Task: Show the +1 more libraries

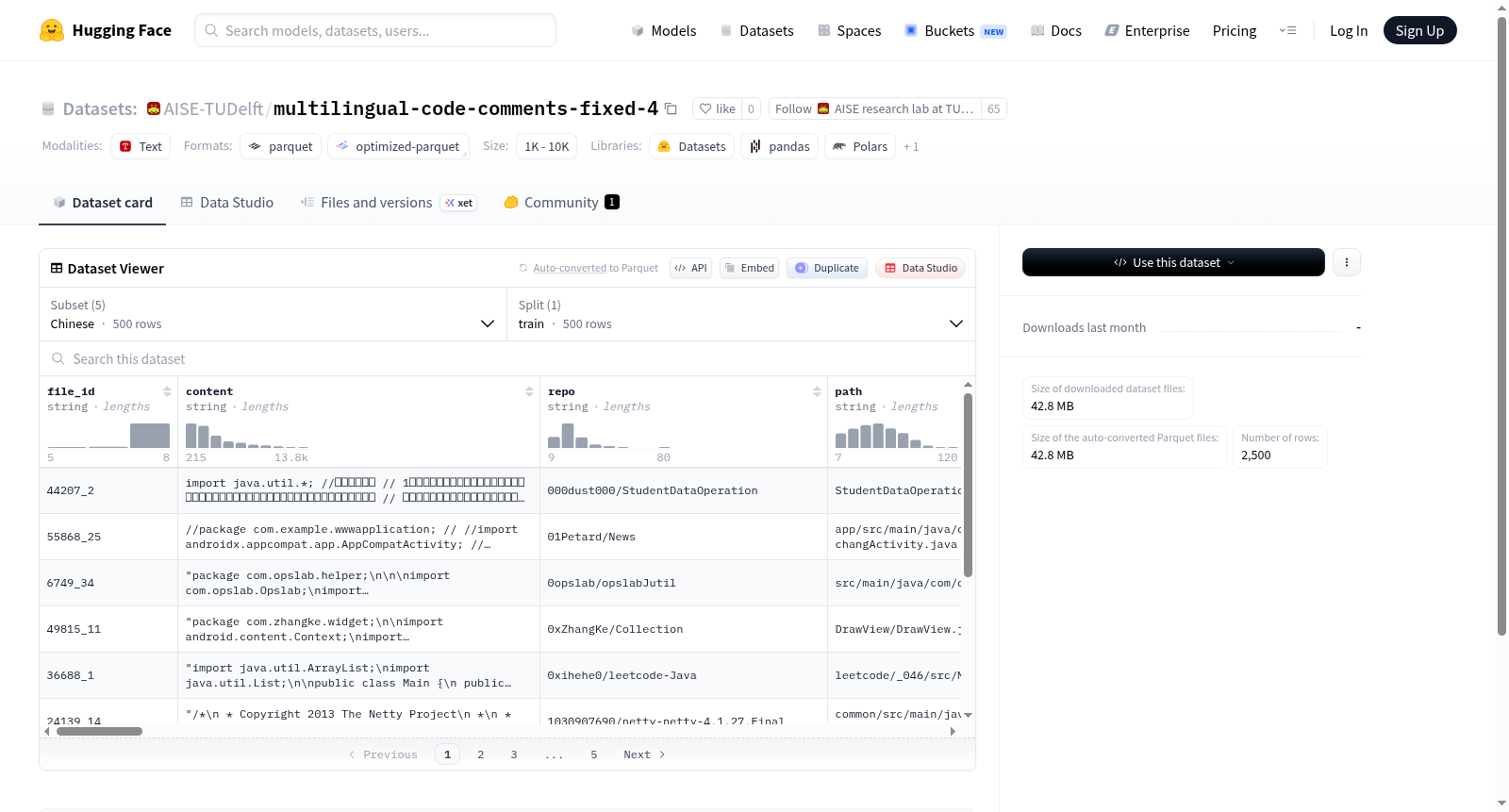Action: pos(911,146)
